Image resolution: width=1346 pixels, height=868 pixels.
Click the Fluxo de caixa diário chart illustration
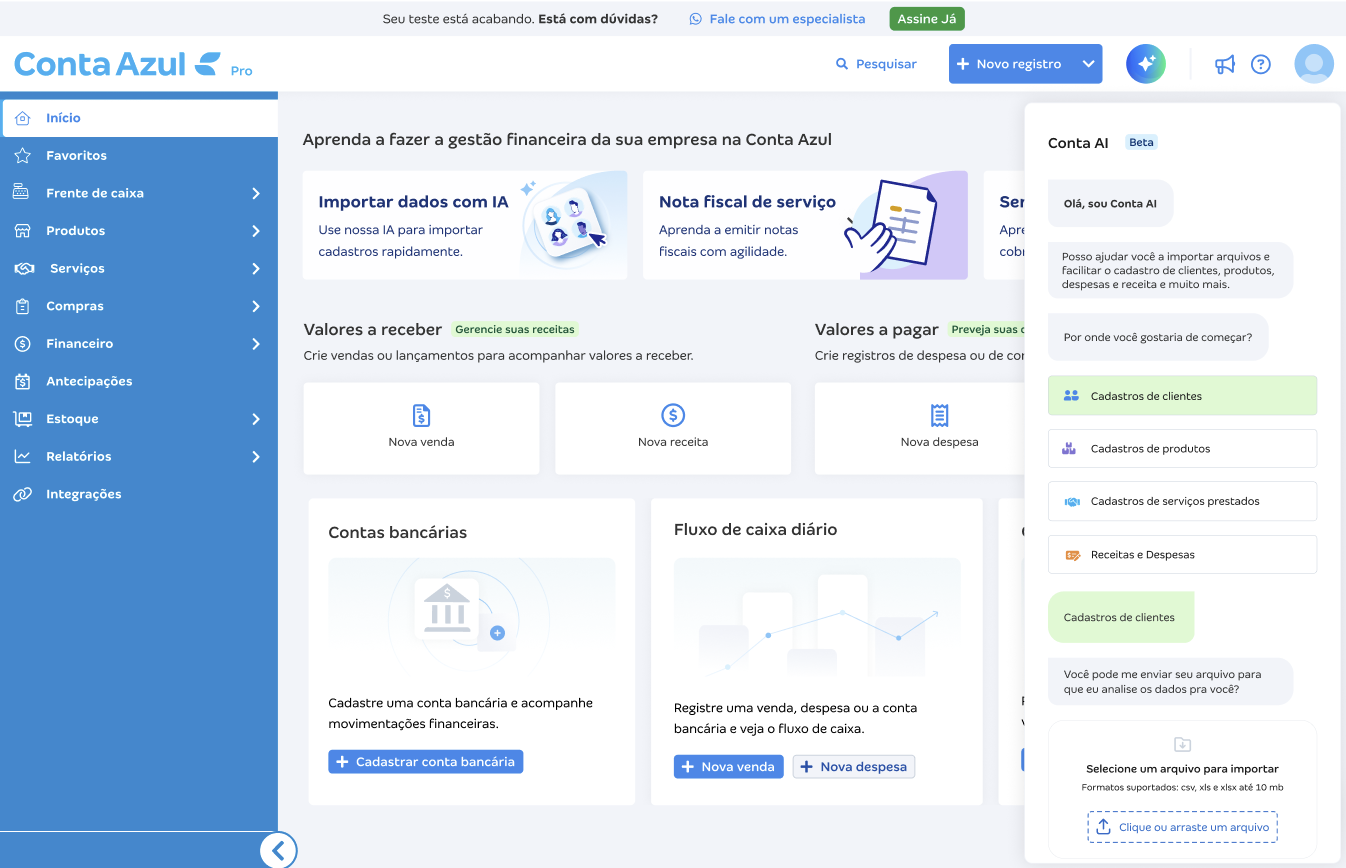[817, 618]
